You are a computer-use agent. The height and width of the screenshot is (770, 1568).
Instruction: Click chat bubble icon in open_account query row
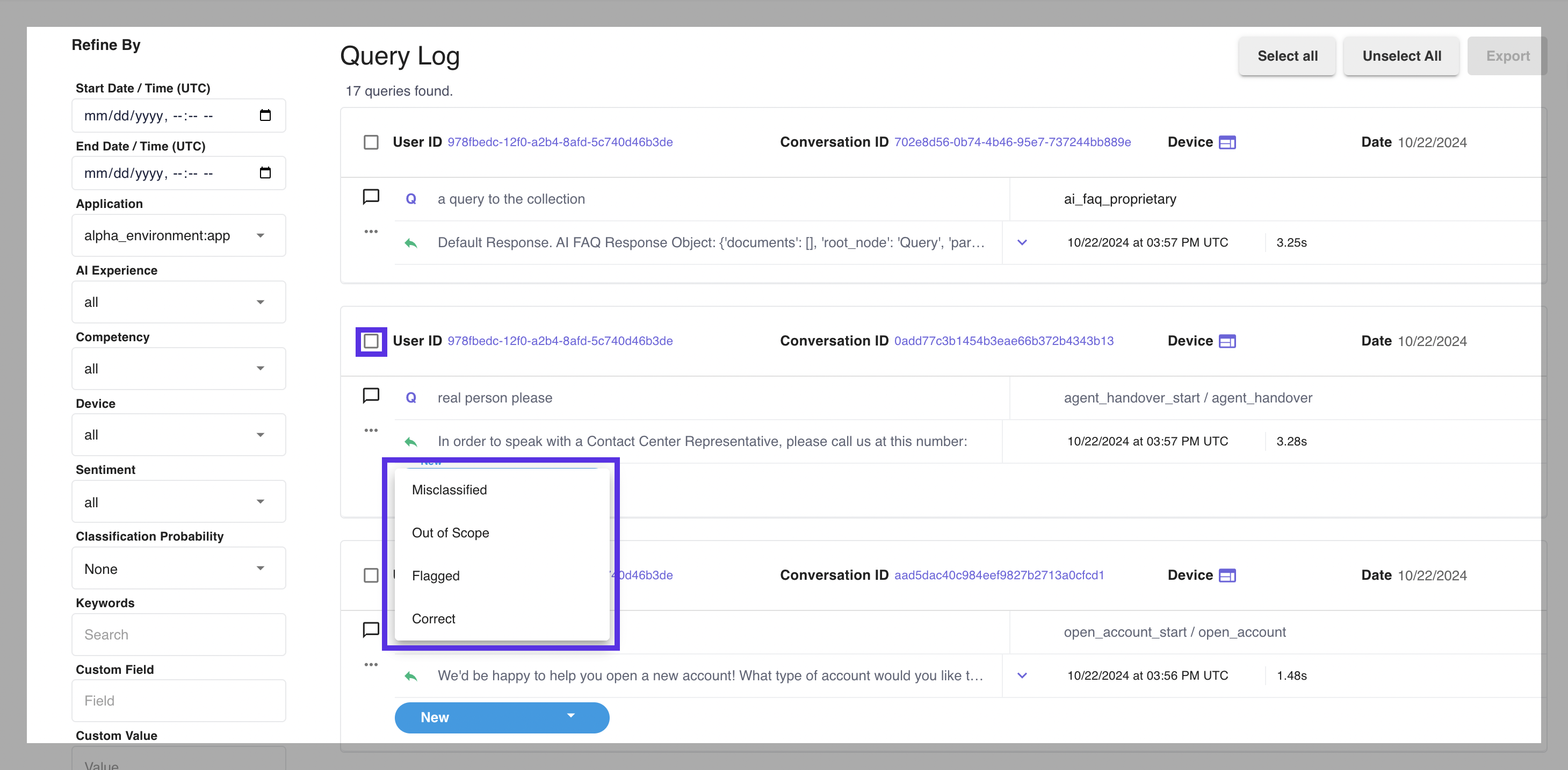[x=371, y=630]
